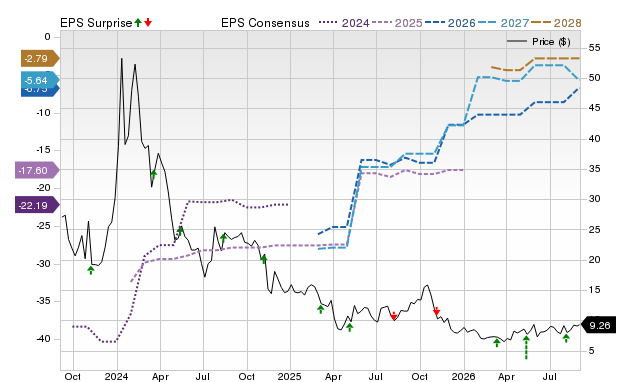Click the red miss arrow around August 2025

pyautogui.click(x=393, y=316)
